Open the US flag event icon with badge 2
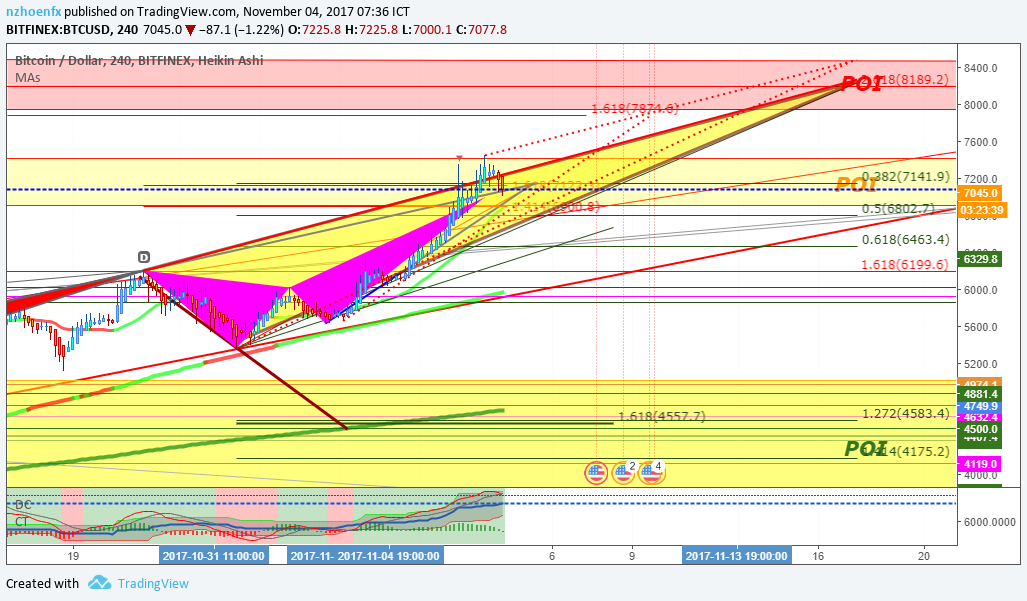The height and width of the screenshot is (601, 1027). pyautogui.click(x=624, y=472)
